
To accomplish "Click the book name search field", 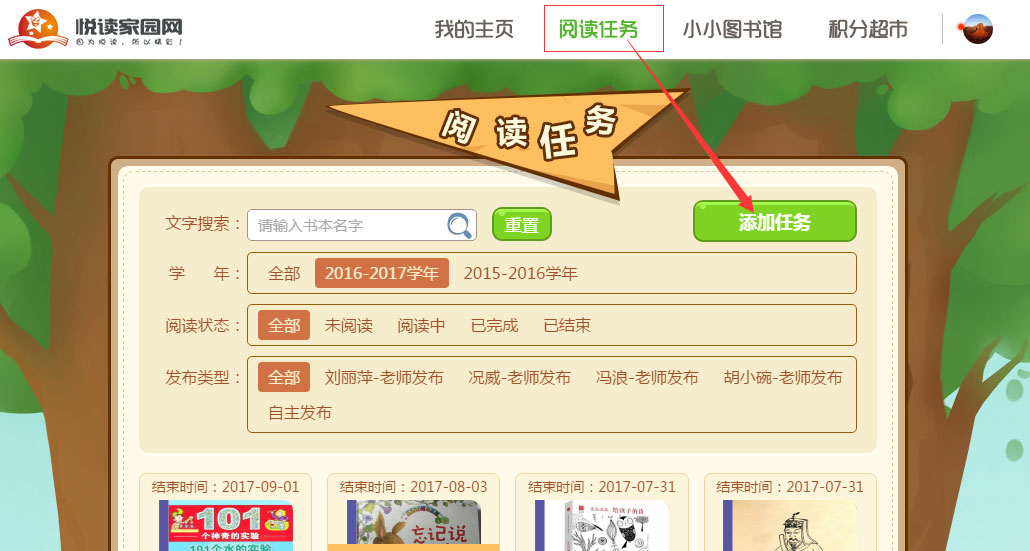I will click(x=361, y=225).
